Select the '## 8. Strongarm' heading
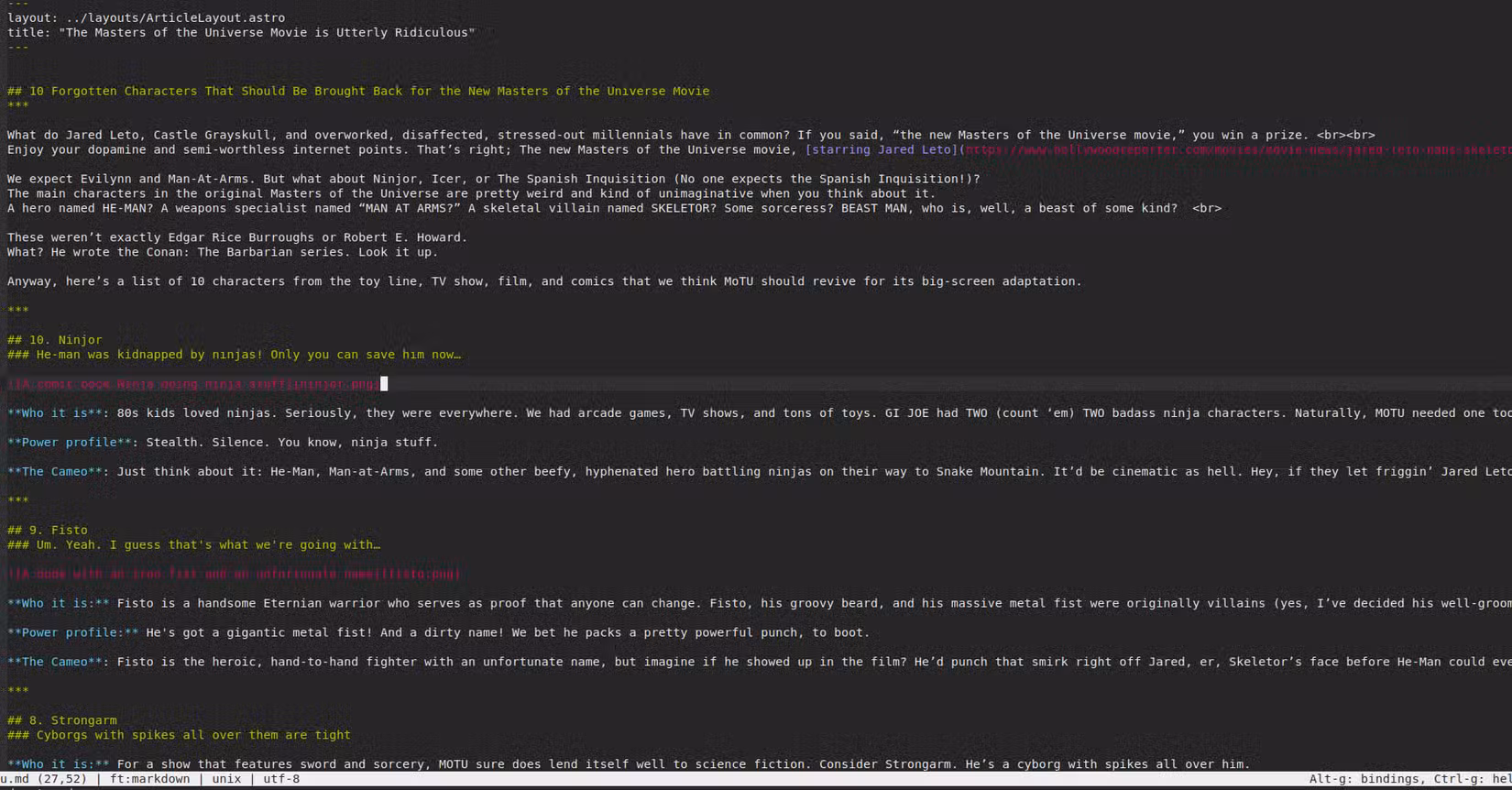The width and height of the screenshot is (1512, 790). [62, 721]
